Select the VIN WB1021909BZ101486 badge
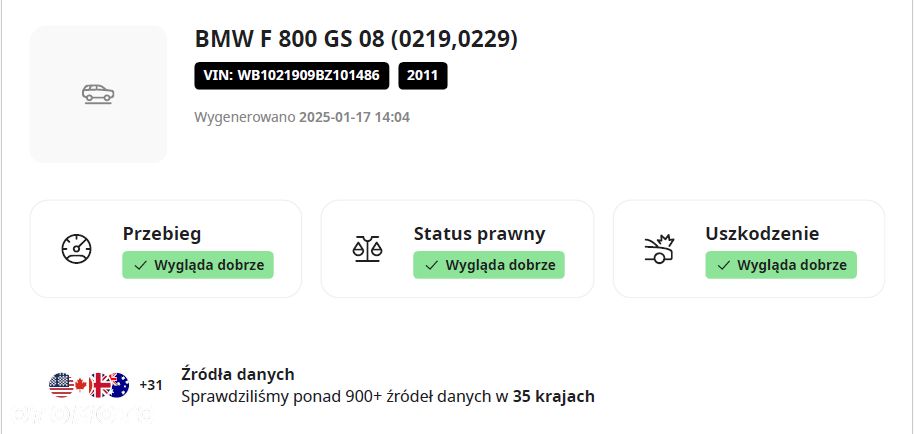The height and width of the screenshot is (434, 914). click(x=291, y=76)
